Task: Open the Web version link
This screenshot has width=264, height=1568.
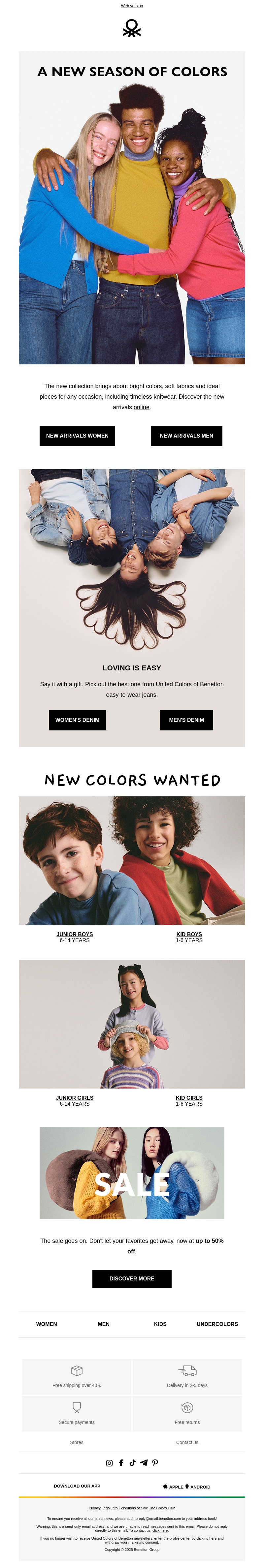Action: (132, 6)
